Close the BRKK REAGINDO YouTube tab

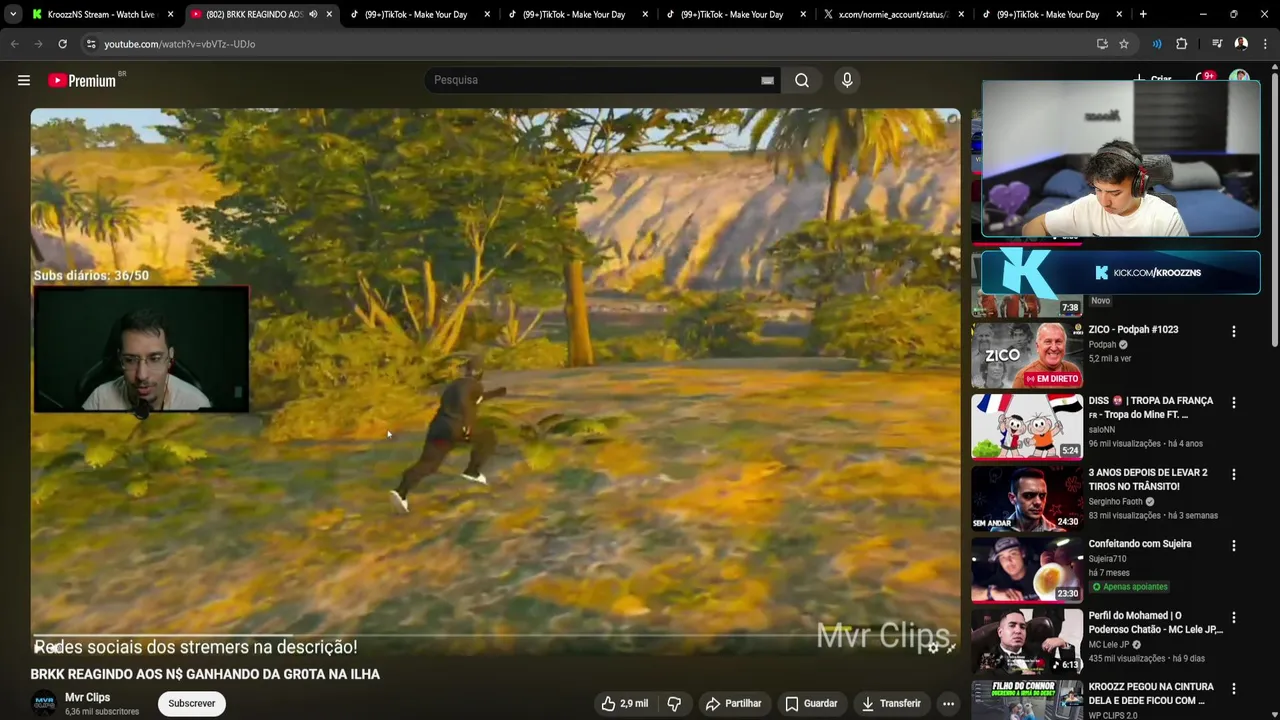329,14
